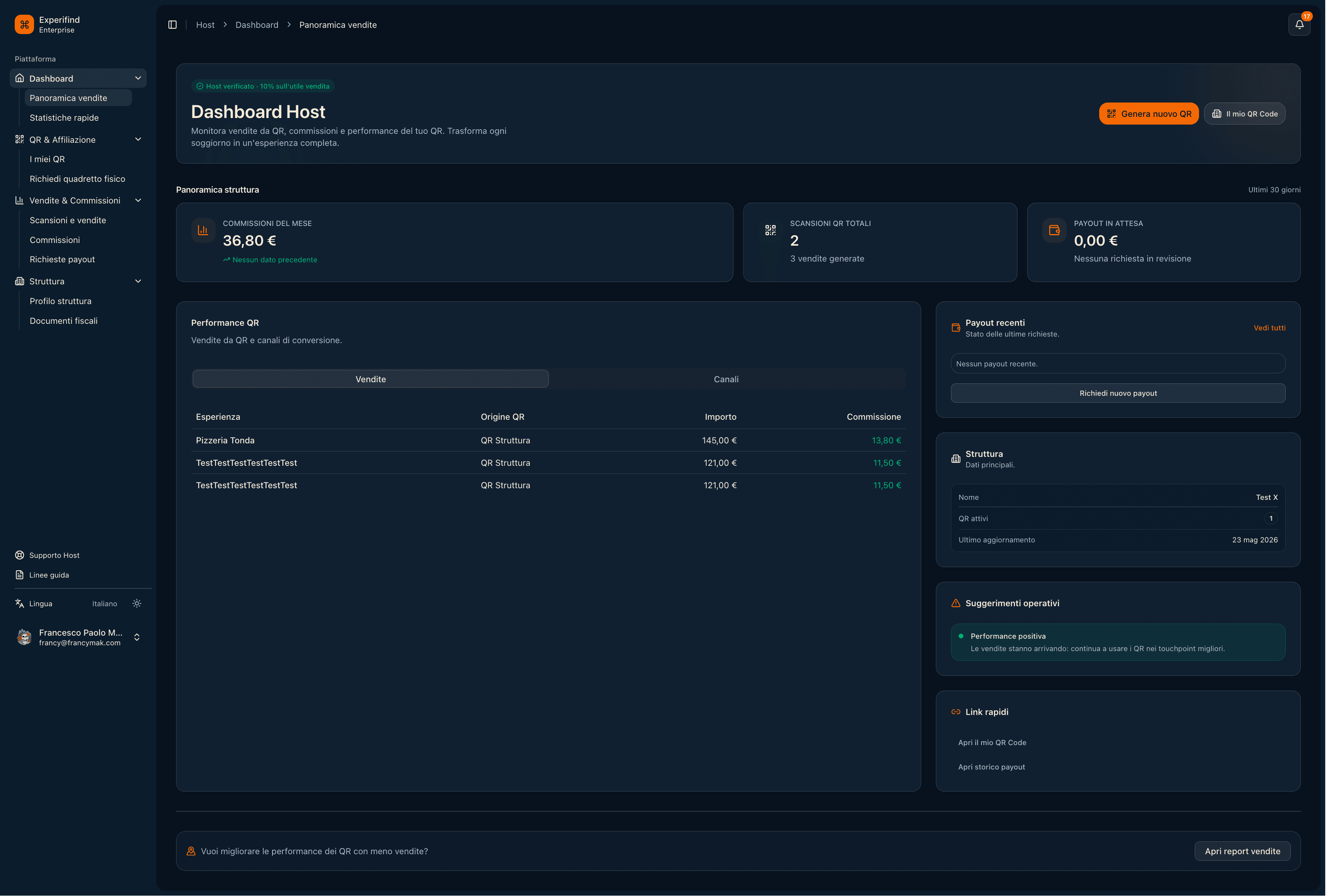This screenshot has height=896, width=1326.
Task: Click the 23 mag 2026 update date
Action: coord(1255,540)
